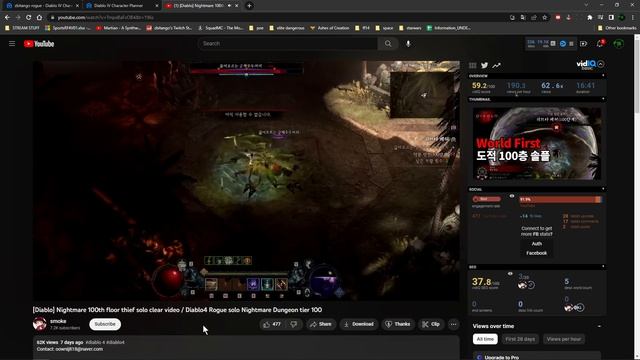Open the smoke channel avatar
The image size is (640, 360).
coord(40,324)
